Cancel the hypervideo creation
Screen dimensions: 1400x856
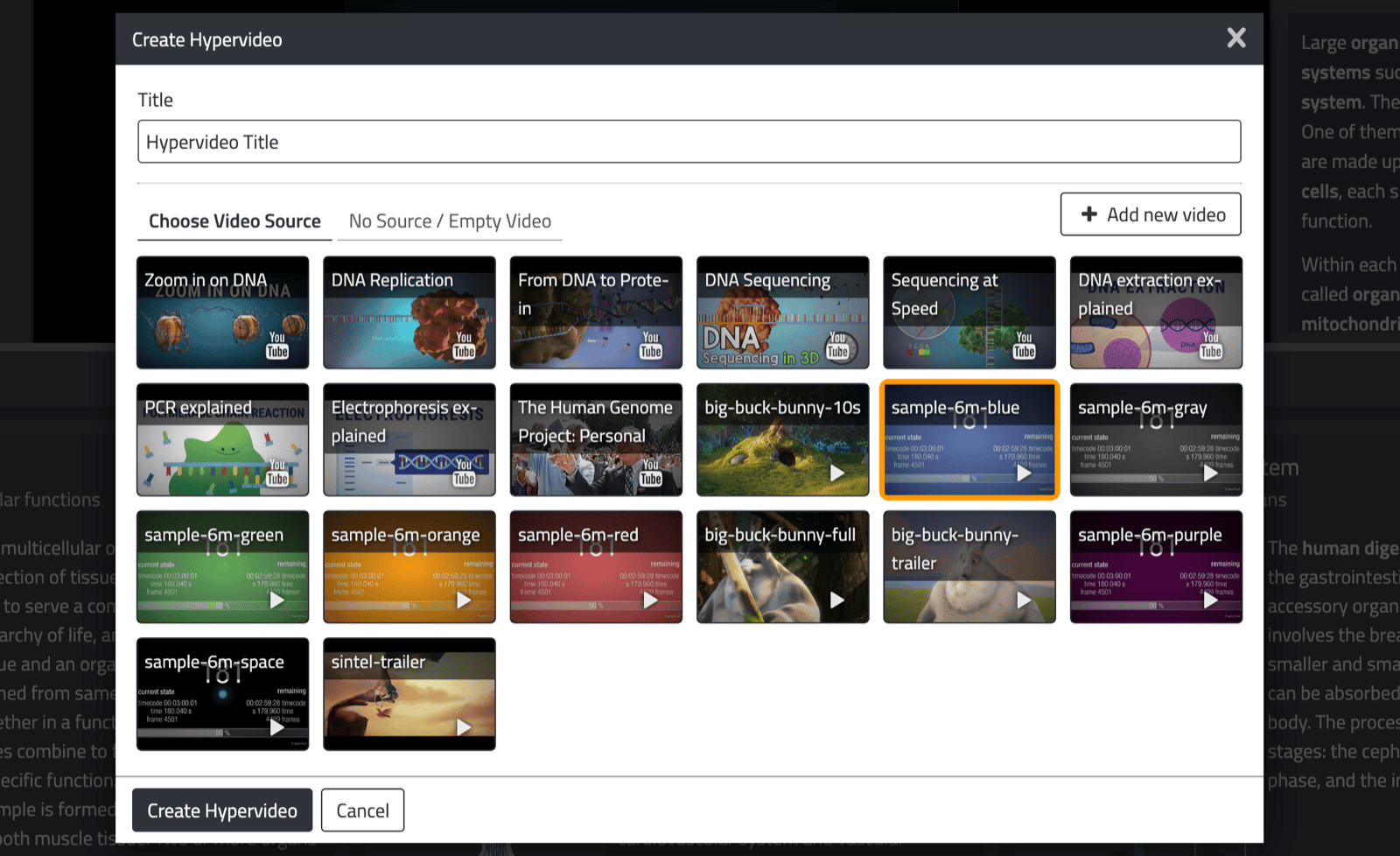tap(362, 810)
